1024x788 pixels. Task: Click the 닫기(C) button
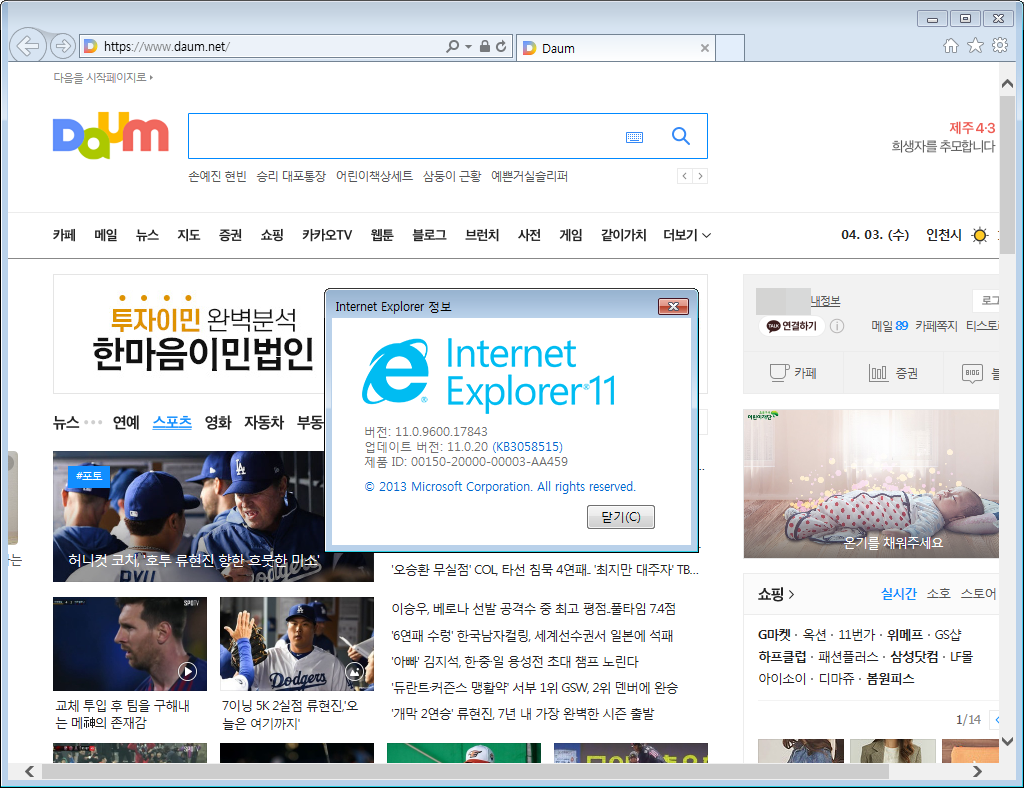(x=620, y=517)
